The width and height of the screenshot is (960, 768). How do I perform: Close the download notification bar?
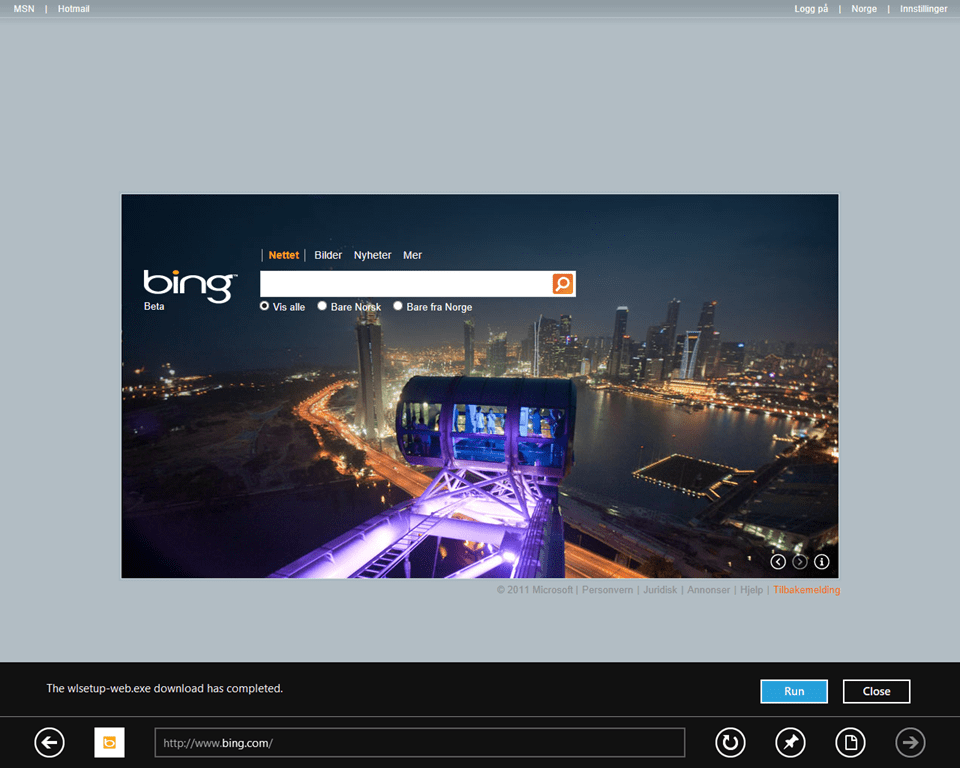click(876, 691)
